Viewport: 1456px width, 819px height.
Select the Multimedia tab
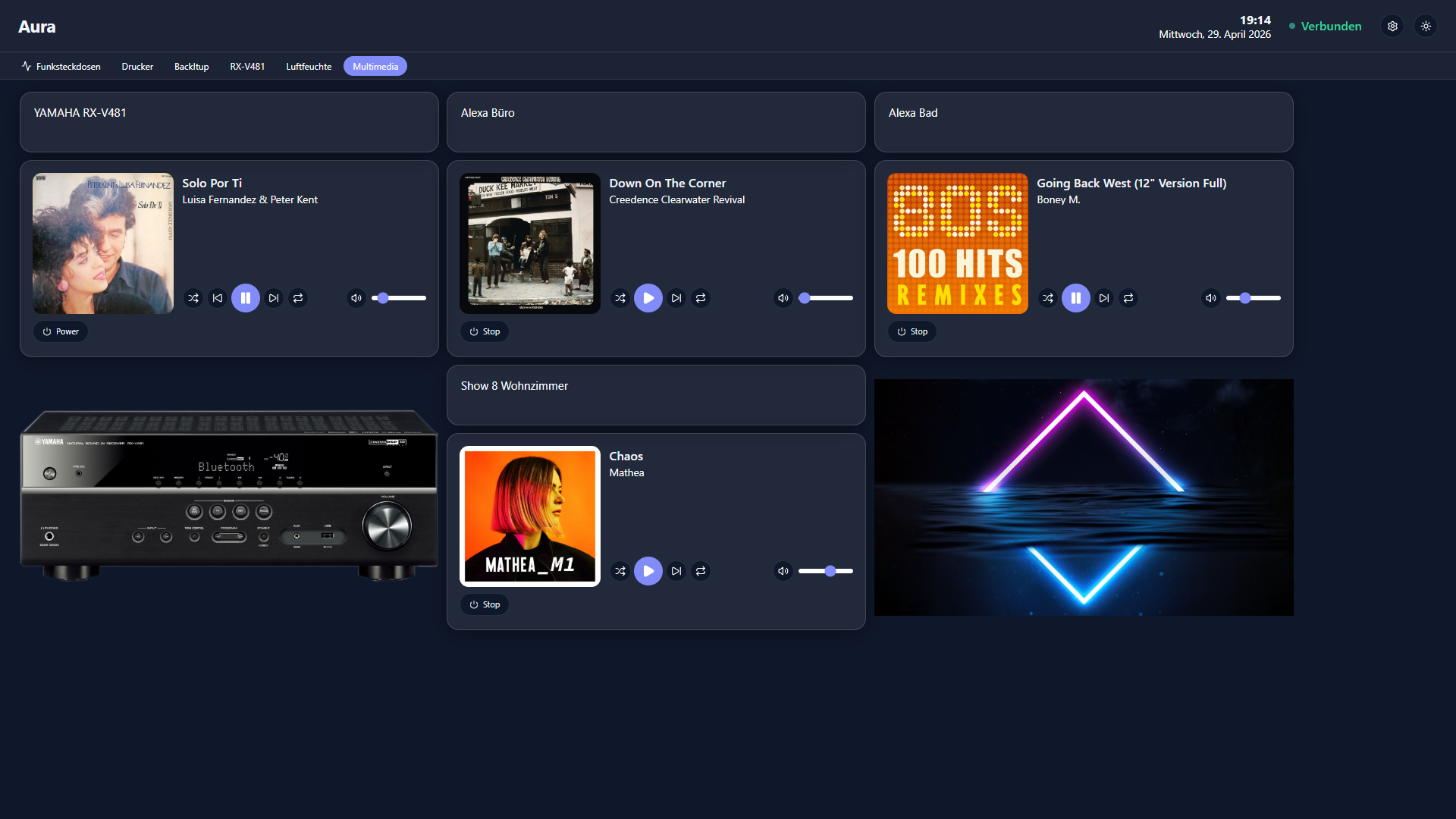tap(375, 67)
